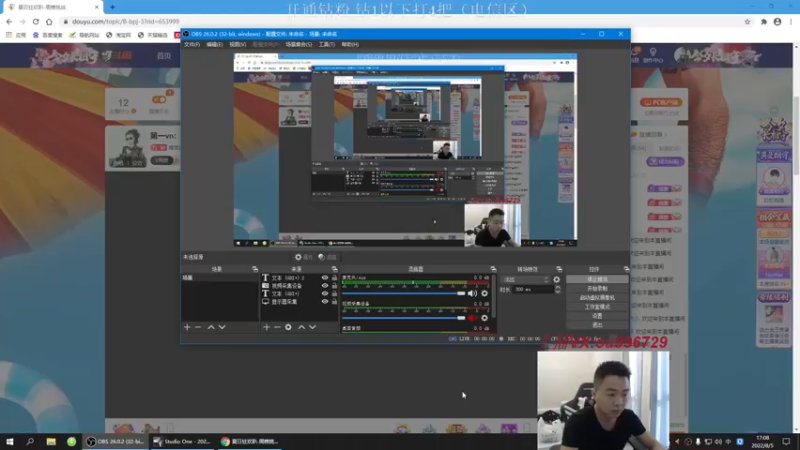Bookmark this page with the star icon
The image size is (800, 450).
click(747, 21)
